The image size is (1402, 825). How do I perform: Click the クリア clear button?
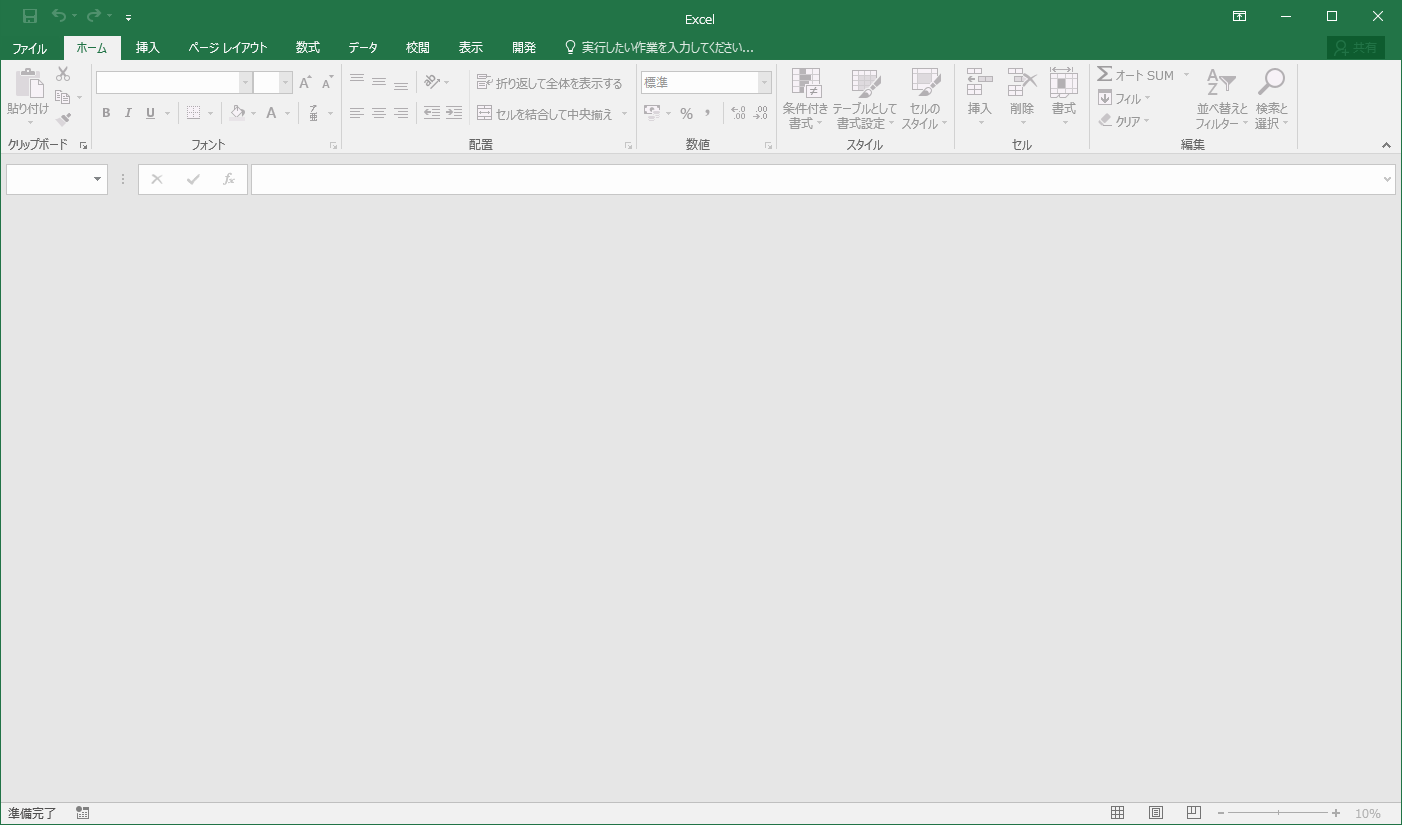pos(1121,121)
